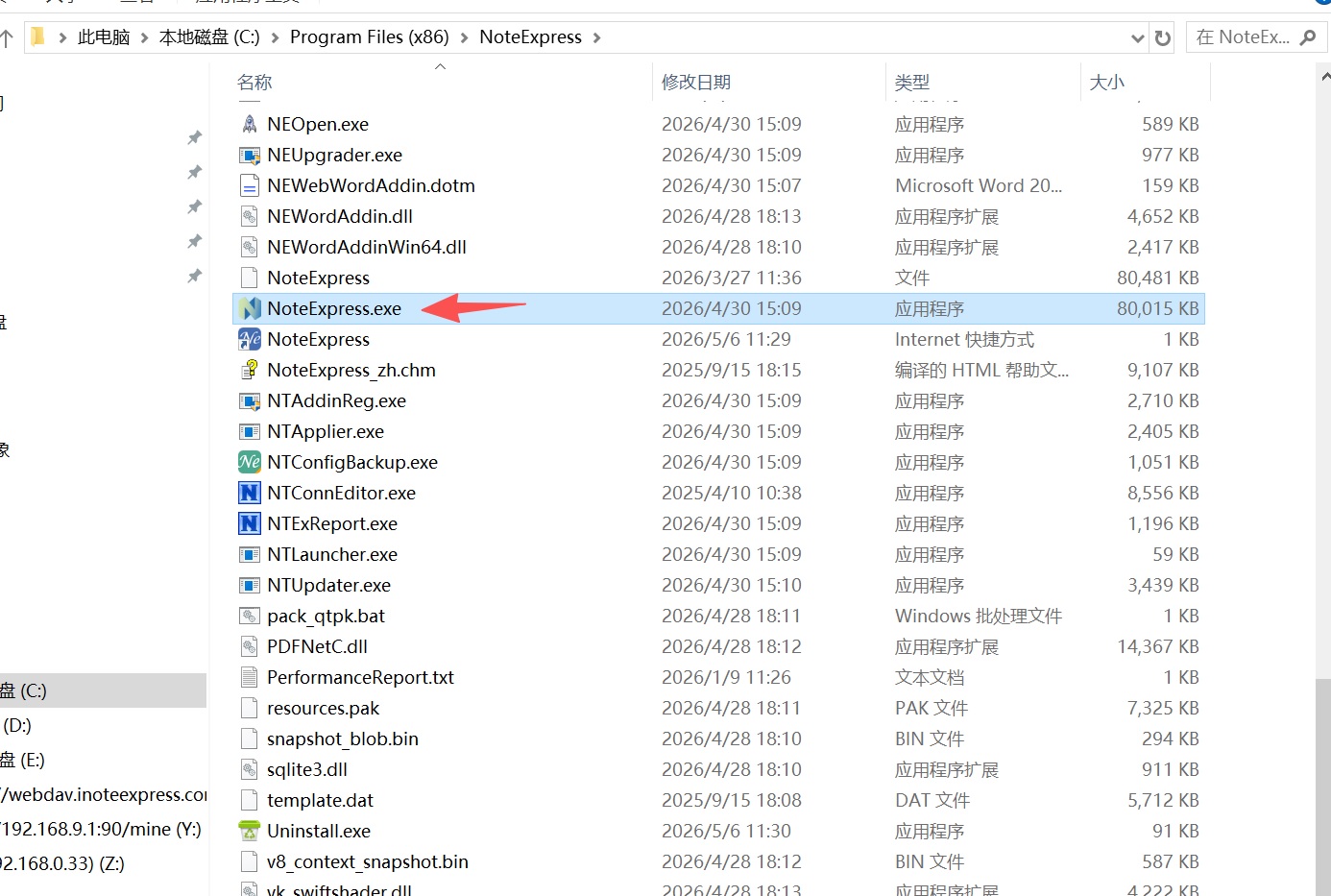Image resolution: width=1331 pixels, height=896 pixels.
Task: Click the 2025/4/10 10:38 date cell
Action: pos(732,493)
